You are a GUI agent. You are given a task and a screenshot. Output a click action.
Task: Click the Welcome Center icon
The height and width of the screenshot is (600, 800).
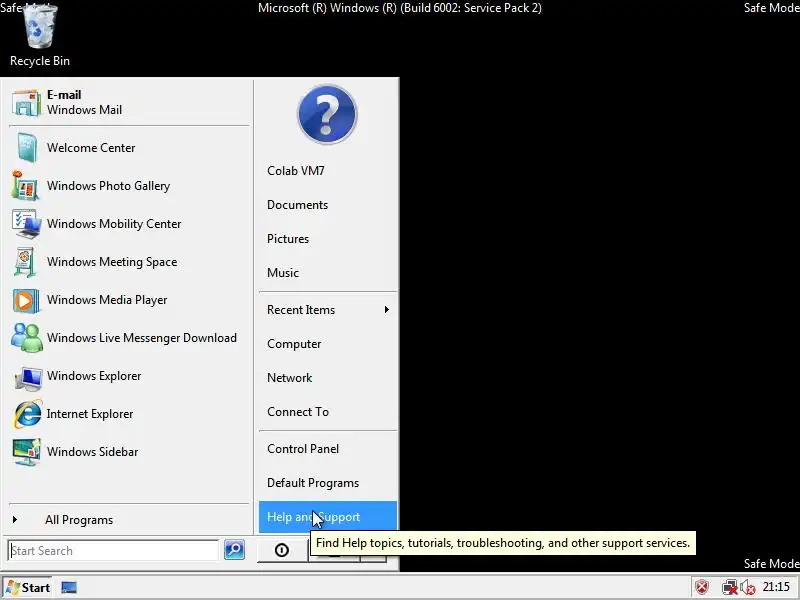pyautogui.click(x=26, y=147)
